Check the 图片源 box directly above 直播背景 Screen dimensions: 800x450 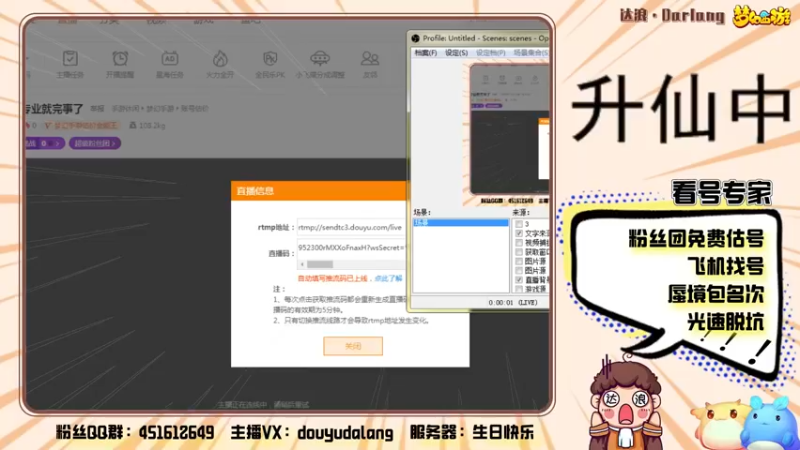tap(519, 270)
